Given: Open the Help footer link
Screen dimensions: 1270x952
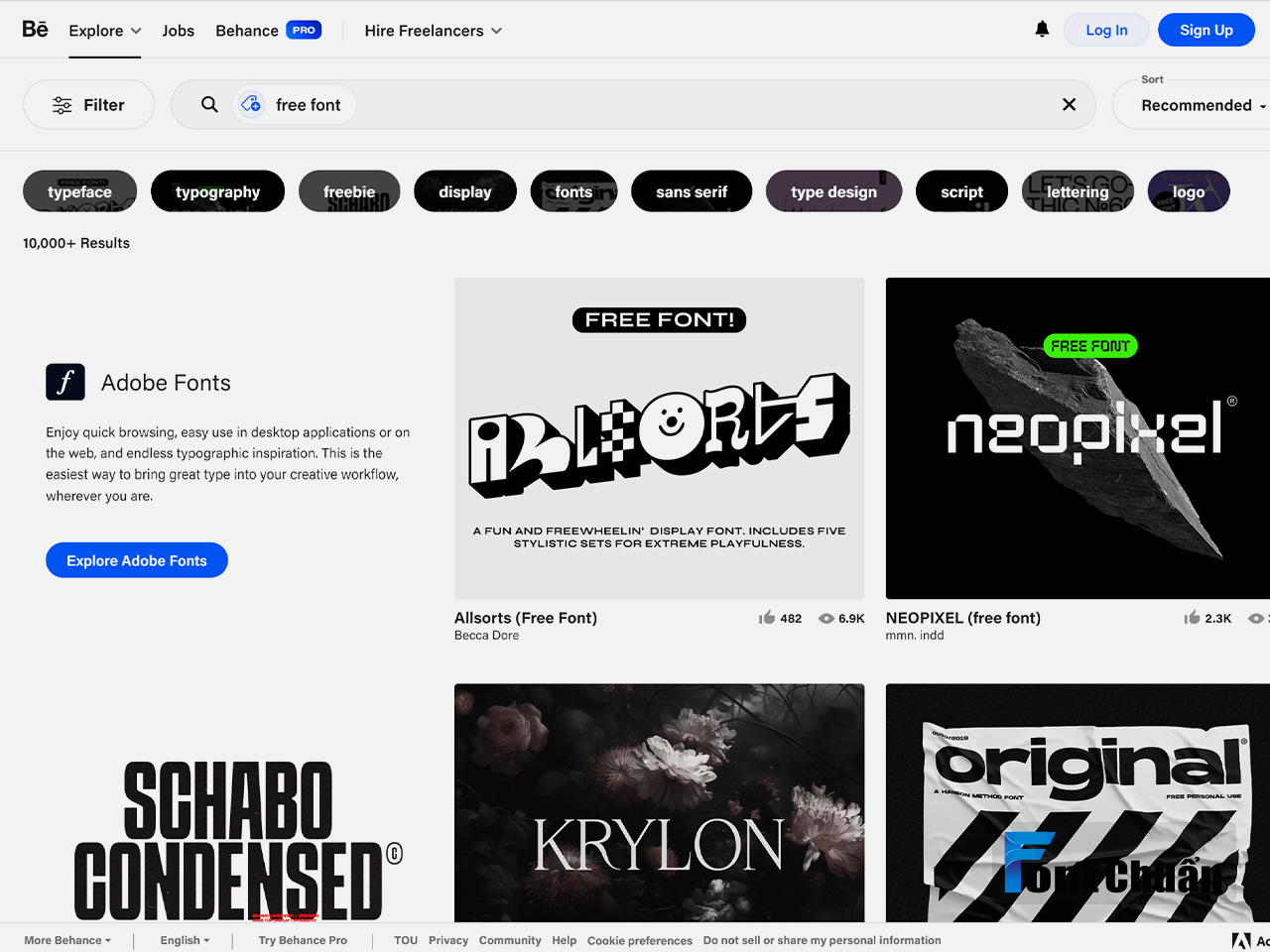Looking at the screenshot, I should click(x=565, y=940).
